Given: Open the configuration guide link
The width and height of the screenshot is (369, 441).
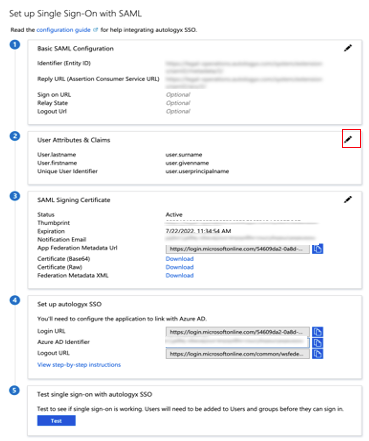Looking at the screenshot, I should point(63,30).
